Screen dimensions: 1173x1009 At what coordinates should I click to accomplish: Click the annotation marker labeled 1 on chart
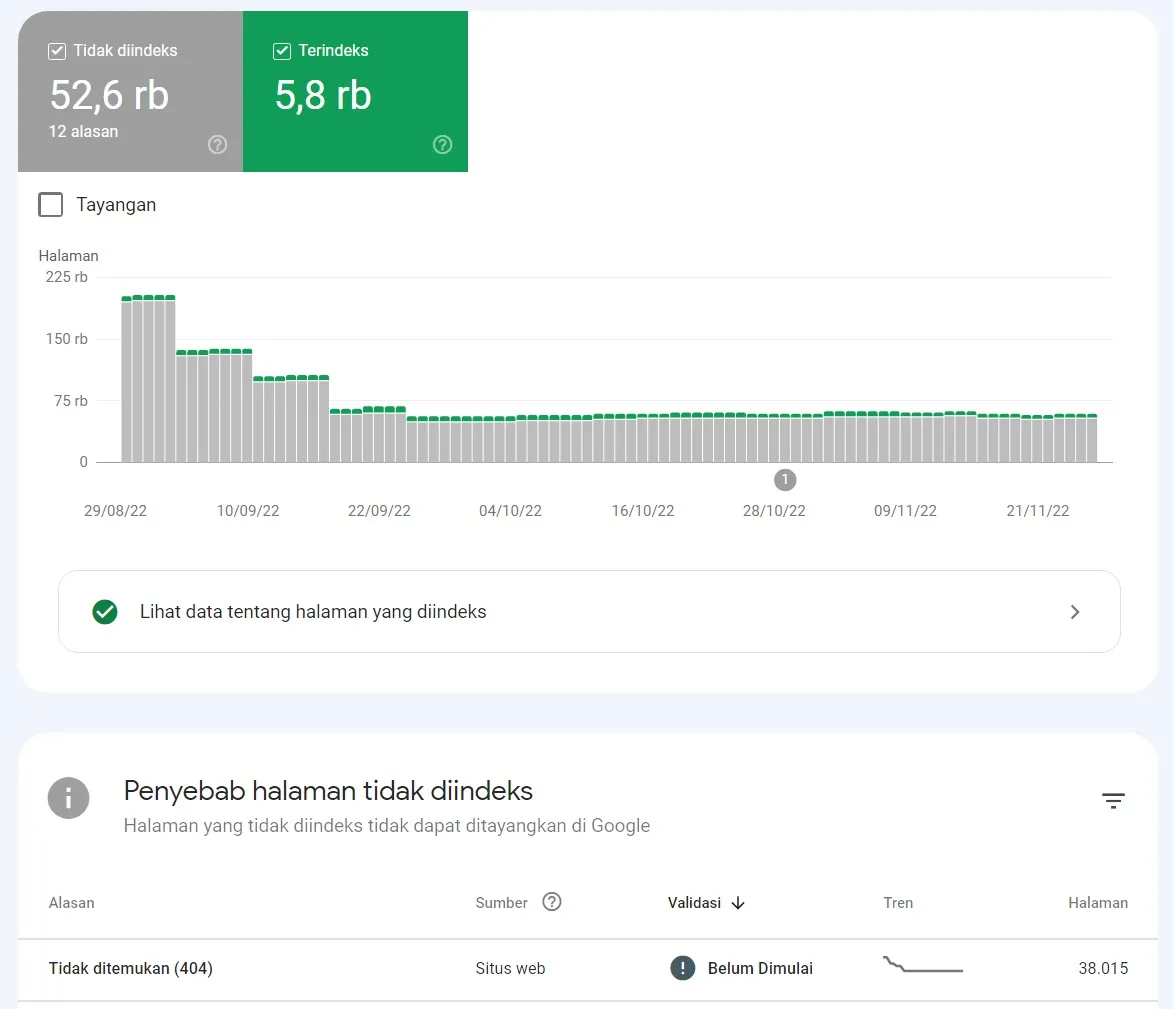point(785,480)
